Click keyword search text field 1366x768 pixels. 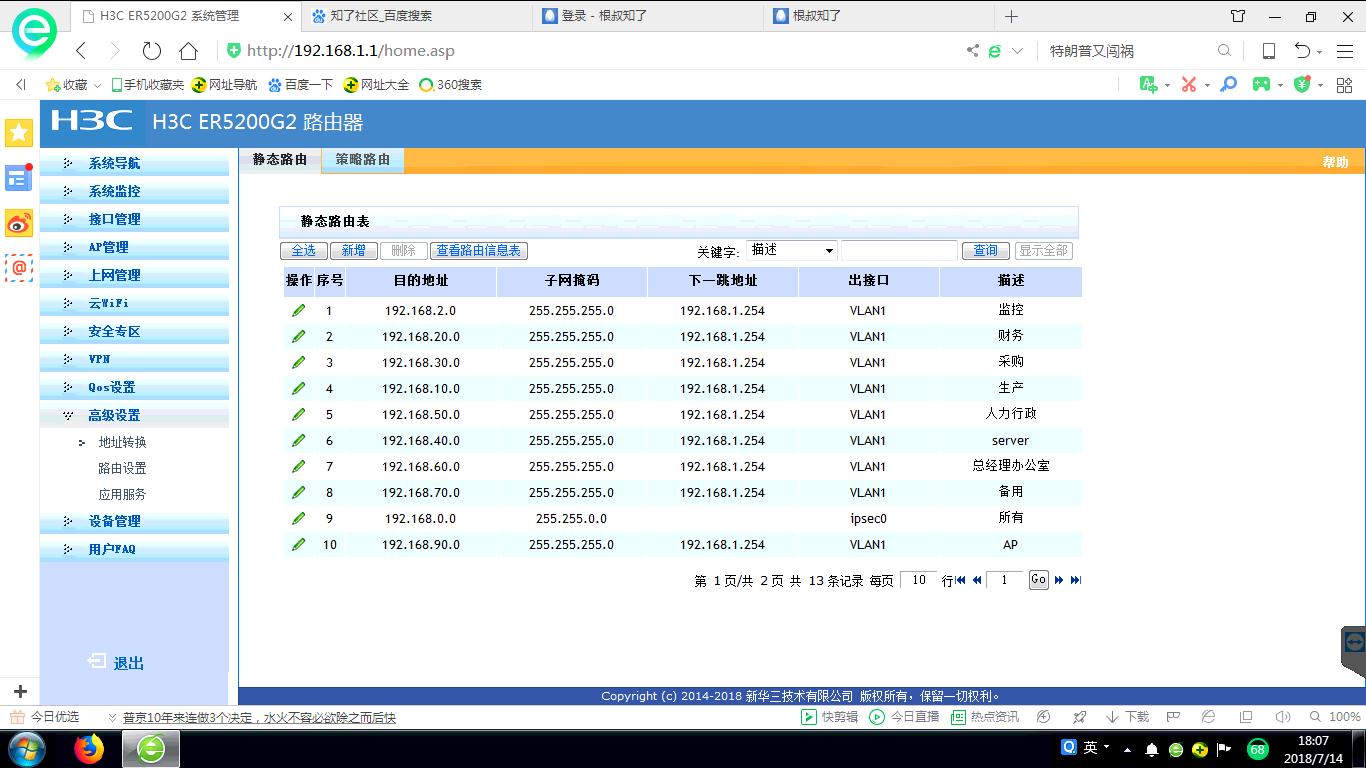(899, 250)
